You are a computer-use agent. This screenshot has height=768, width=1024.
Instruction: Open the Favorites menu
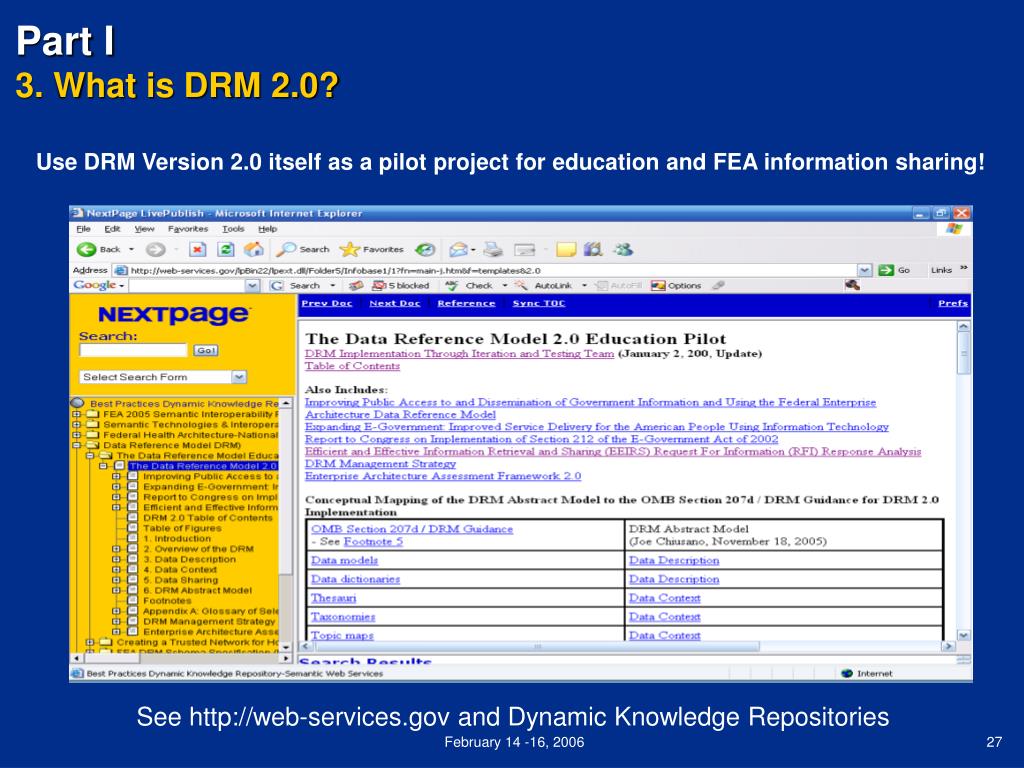[x=188, y=229]
